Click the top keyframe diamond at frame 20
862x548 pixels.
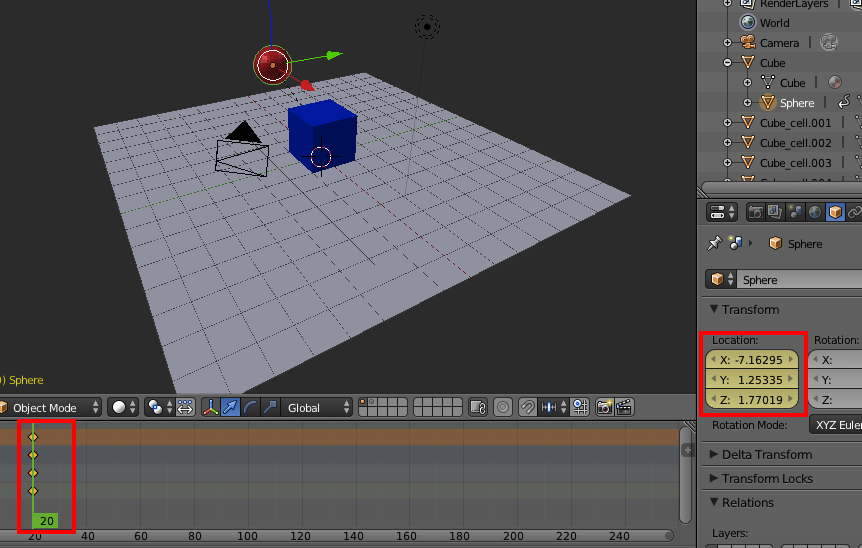tap(33, 437)
